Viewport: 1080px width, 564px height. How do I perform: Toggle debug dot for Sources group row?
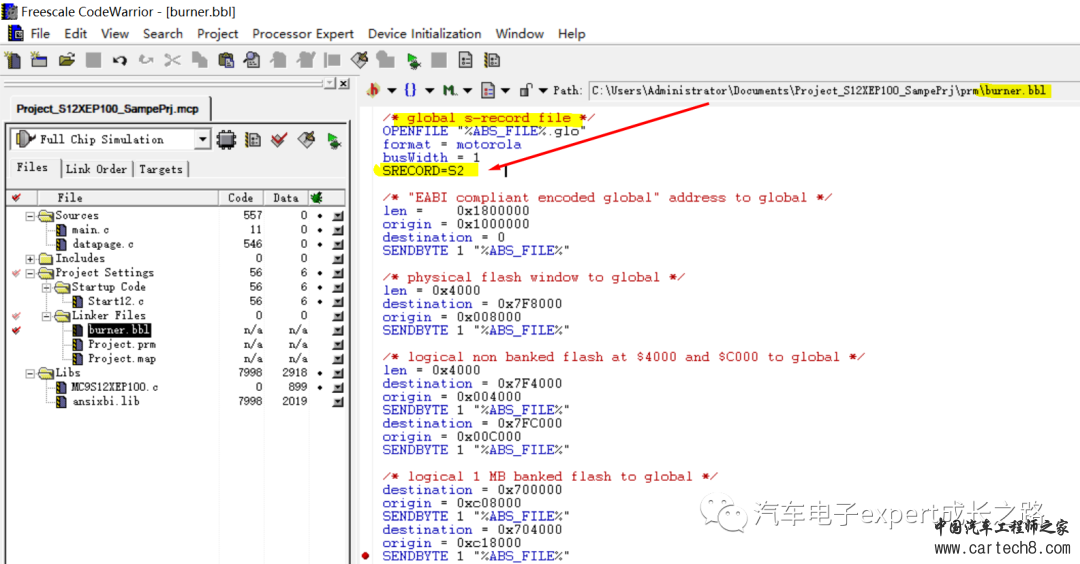pyautogui.click(x=320, y=216)
